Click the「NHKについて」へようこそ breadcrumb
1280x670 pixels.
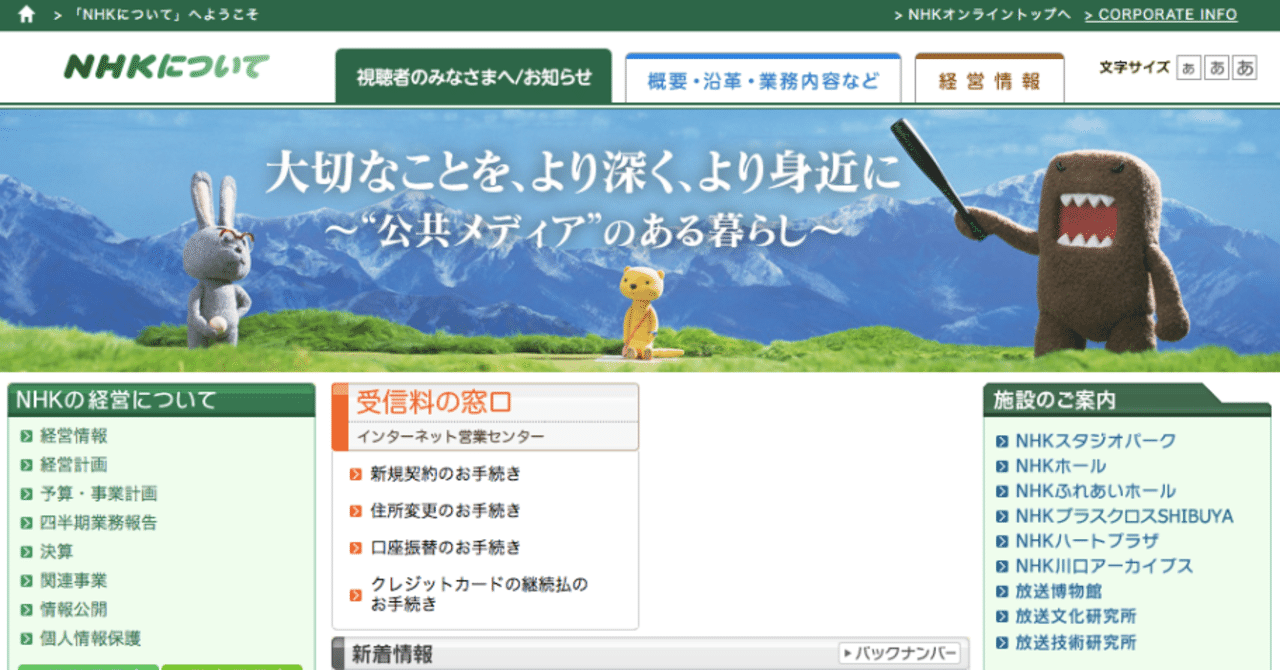164,15
